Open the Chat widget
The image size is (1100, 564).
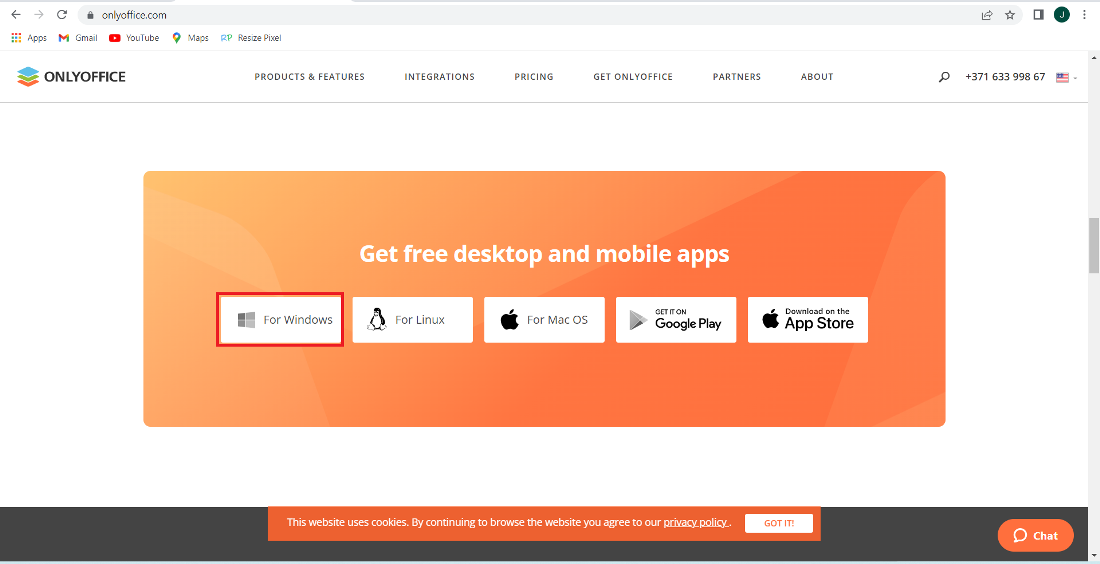coord(1035,536)
